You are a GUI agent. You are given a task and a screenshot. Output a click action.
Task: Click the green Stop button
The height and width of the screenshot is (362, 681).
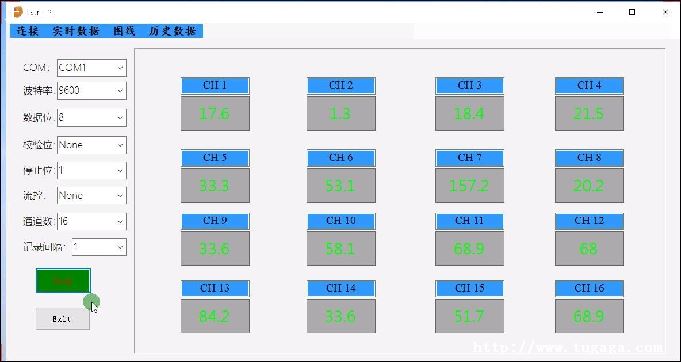tap(63, 280)
